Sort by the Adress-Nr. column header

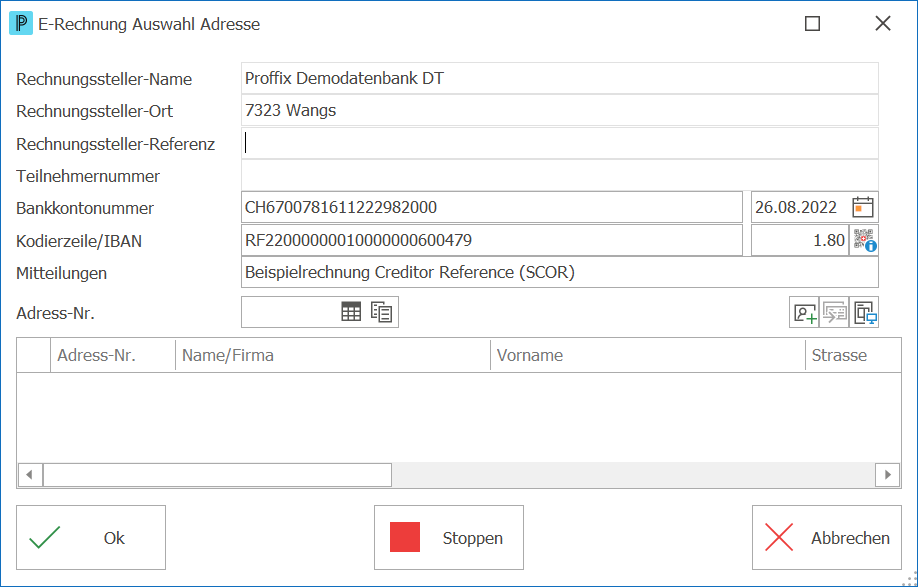pos(113,355)
